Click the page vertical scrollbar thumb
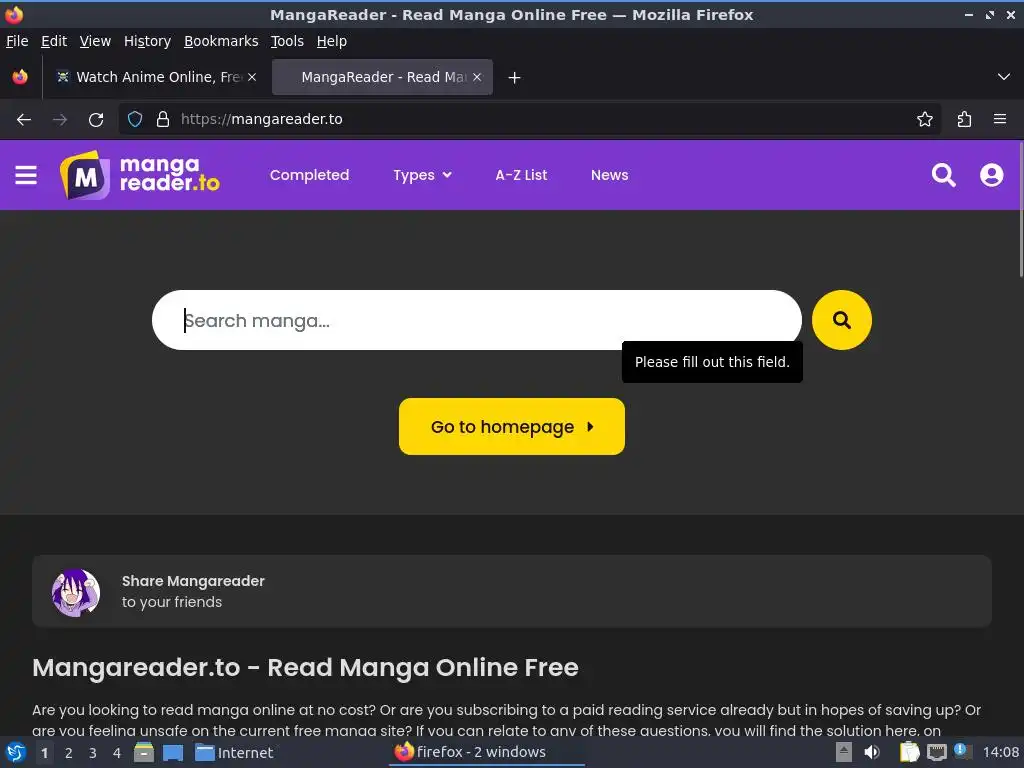Viewport: 1024px width, 768px height. coord(1020,209)
